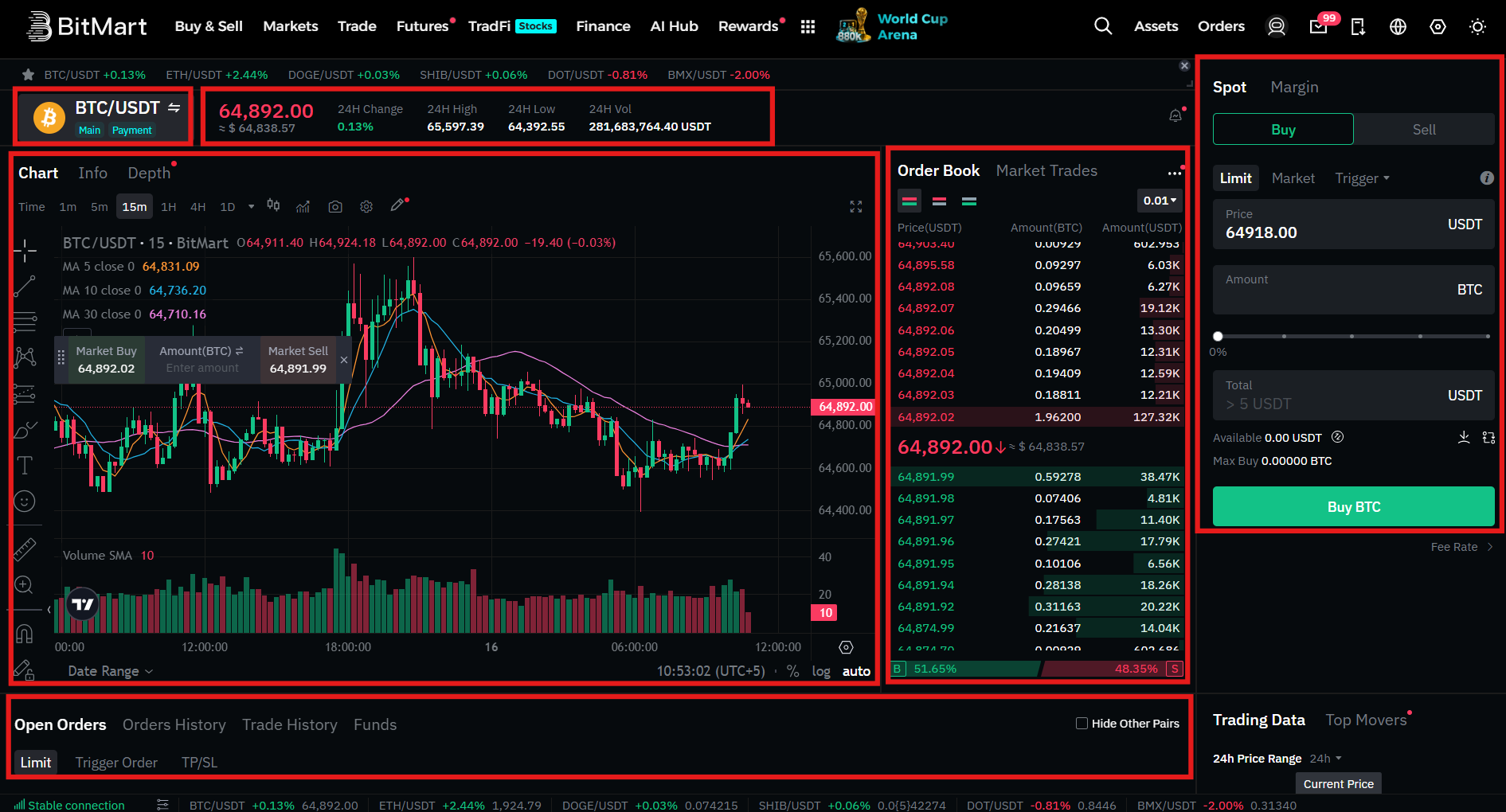This screenshot has height=812, width=1506.
Task: Click the transfer icon beside Available balance
Action: coord(1488,437)
